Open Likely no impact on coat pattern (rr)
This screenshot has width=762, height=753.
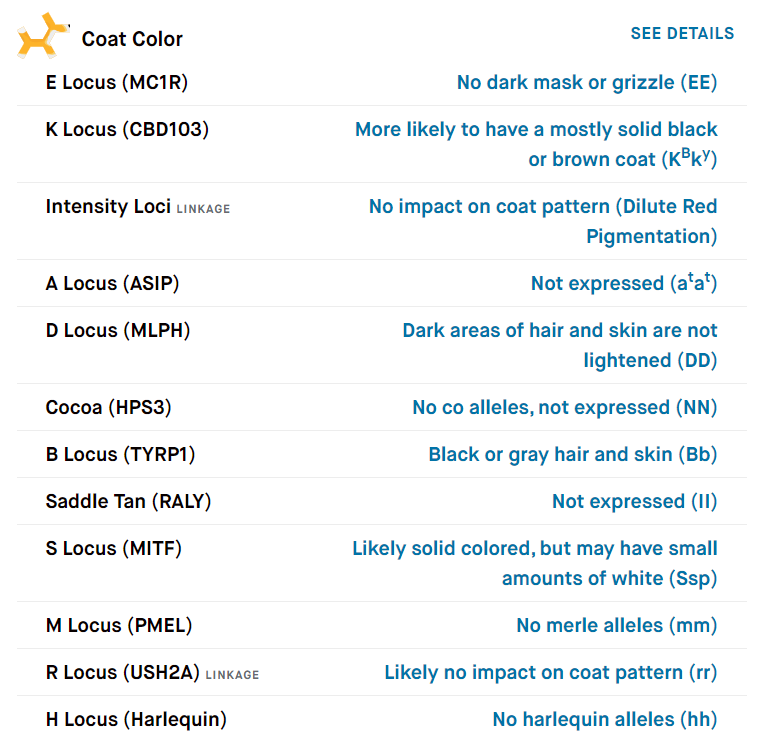(551, 673)
